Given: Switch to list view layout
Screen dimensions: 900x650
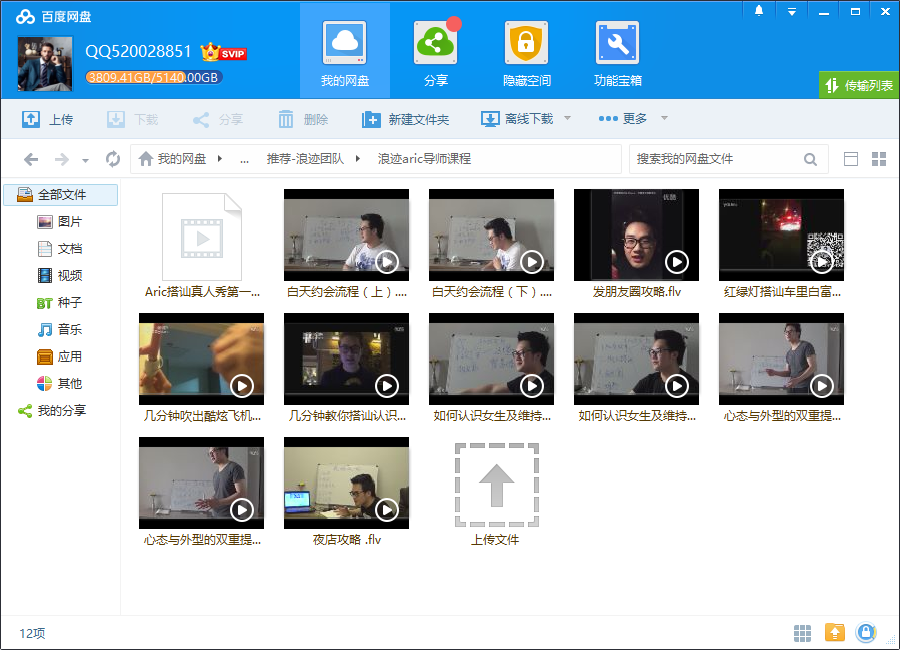Looking at the screenshot, I should click(x=851, y=159).
